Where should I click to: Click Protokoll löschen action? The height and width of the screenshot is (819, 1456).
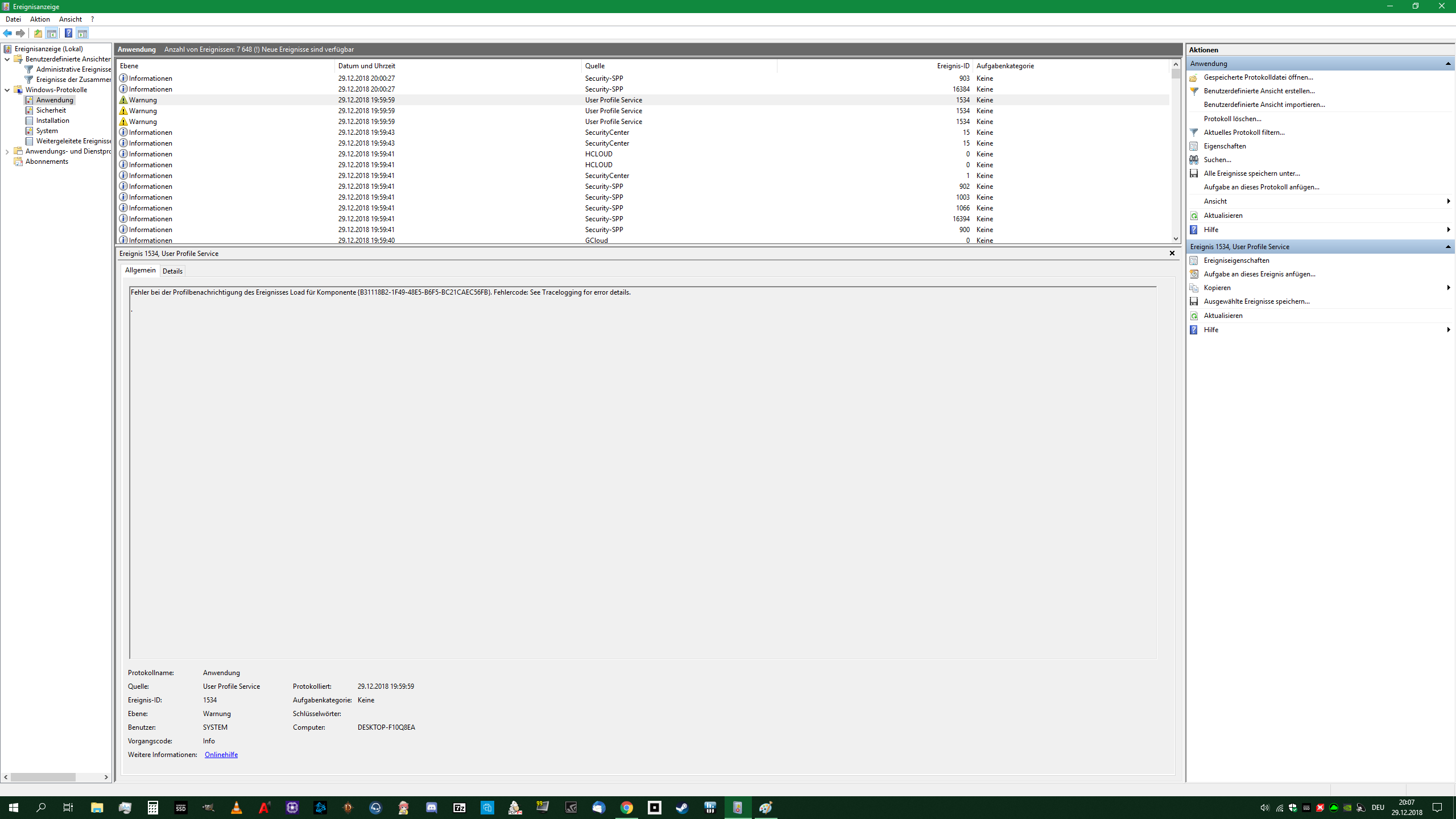coord(1232,119)
